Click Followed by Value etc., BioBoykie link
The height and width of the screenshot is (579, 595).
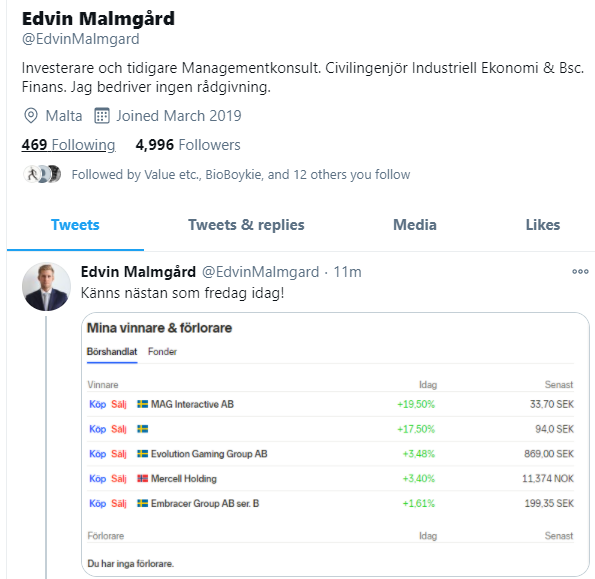pyautogui.click(x=241, y=175)
